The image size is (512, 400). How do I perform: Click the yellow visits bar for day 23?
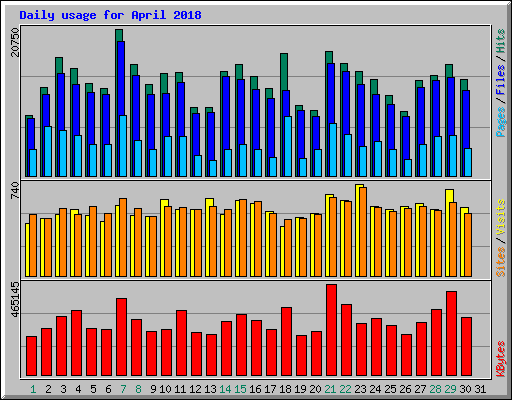click(x=358, y=230)
